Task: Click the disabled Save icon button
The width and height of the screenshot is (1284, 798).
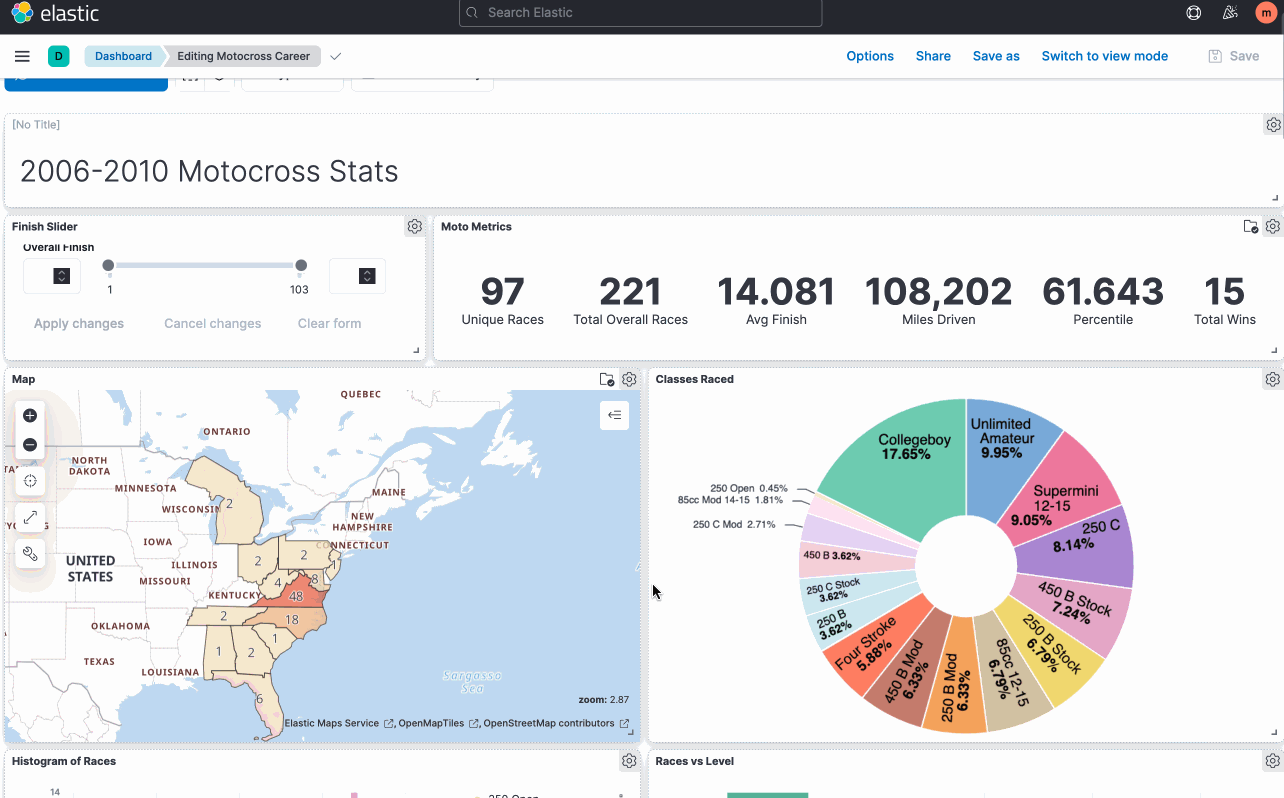Action: point(1234,56)
